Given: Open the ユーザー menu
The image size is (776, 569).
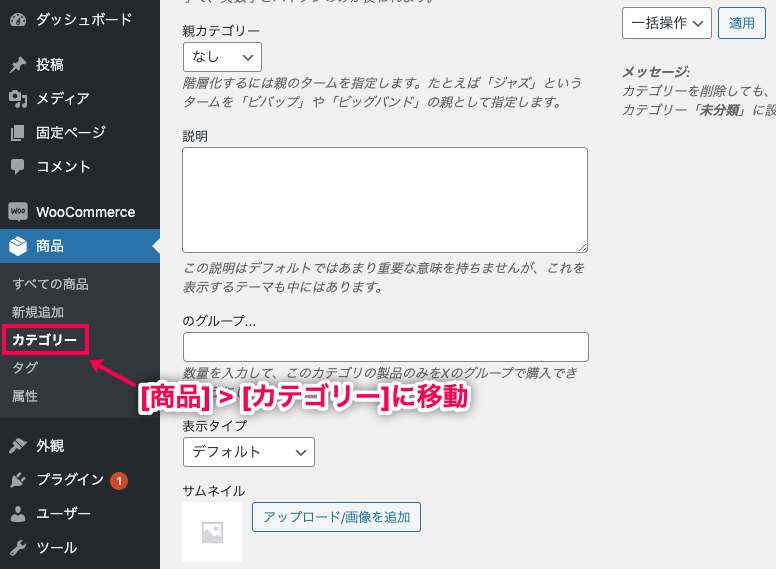Looking at the screenshot, I should tap(80, 514).
